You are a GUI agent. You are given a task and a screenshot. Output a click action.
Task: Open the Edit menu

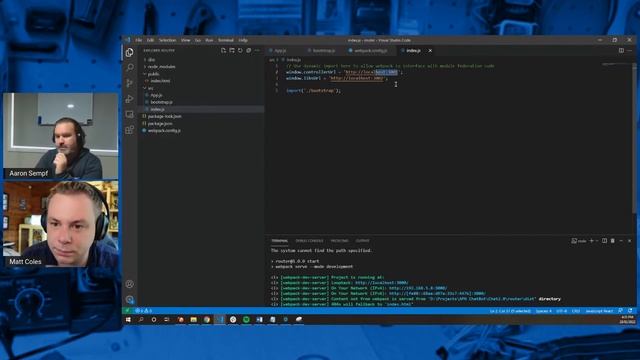[150, 40]
